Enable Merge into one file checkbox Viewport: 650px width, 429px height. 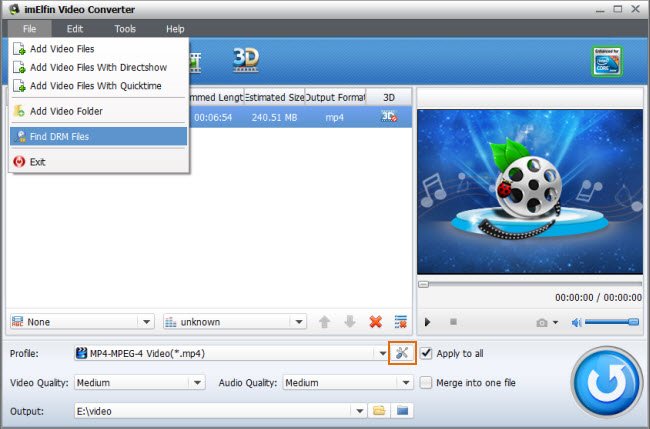pos(426,382)
